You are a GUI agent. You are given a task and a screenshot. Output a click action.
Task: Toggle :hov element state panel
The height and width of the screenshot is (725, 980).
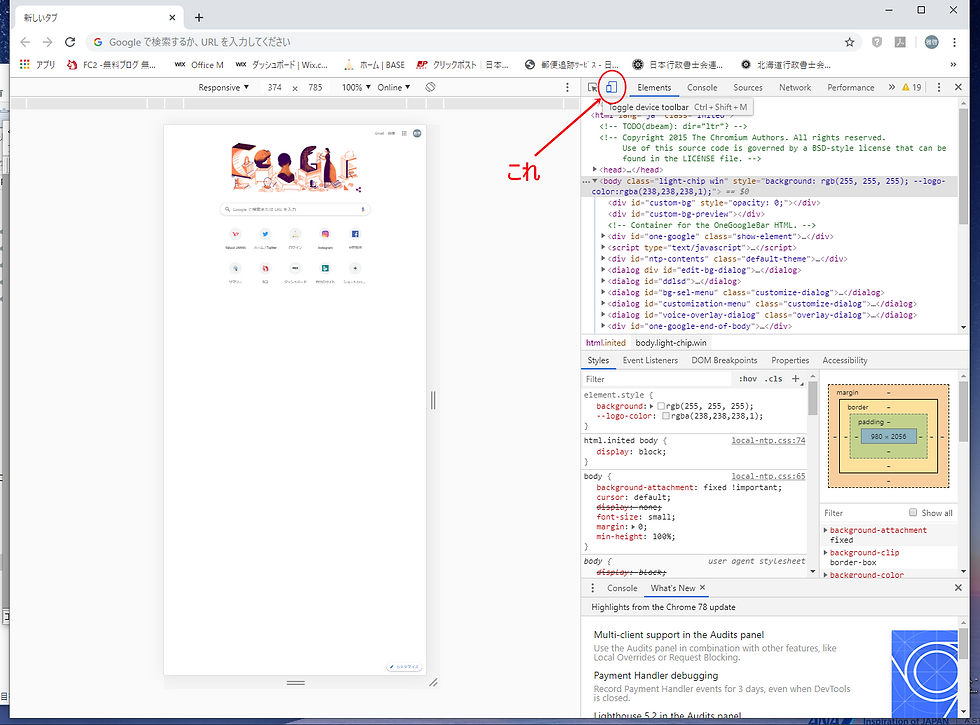pyautogui.click(x=748, y=379)
